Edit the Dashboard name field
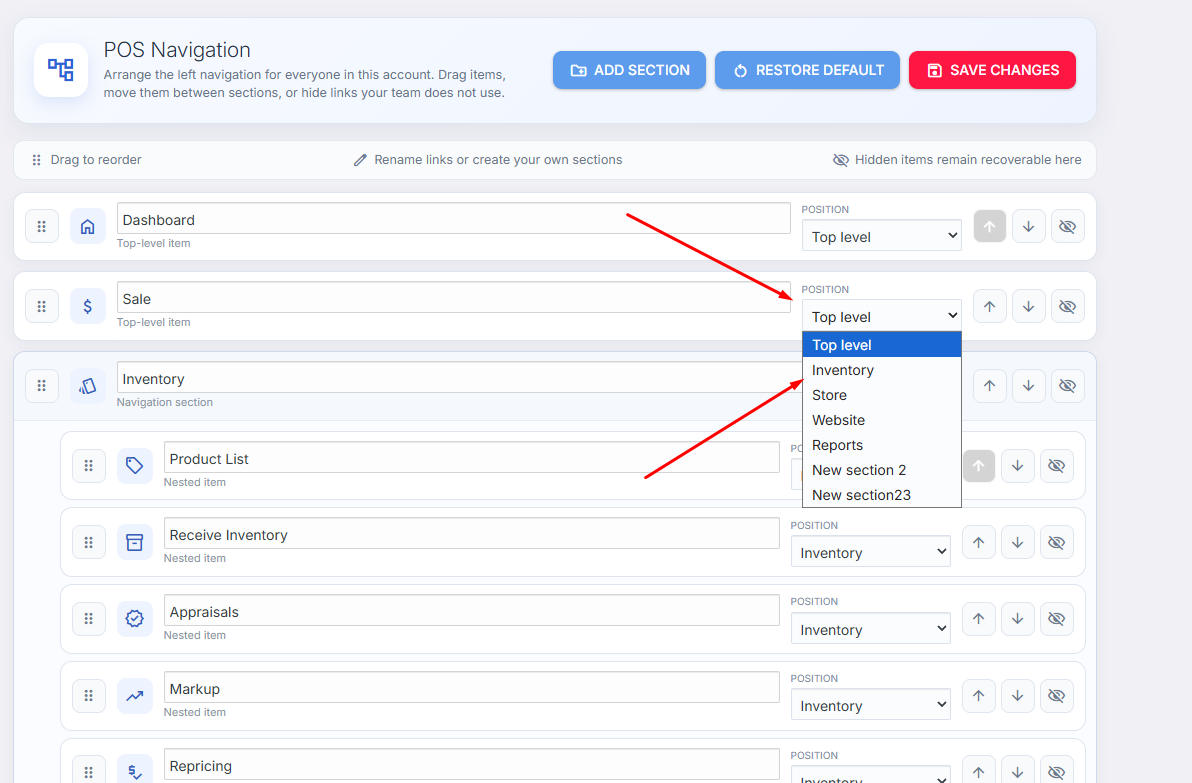This screenshot has width=1192, height=783. [454, 219]
